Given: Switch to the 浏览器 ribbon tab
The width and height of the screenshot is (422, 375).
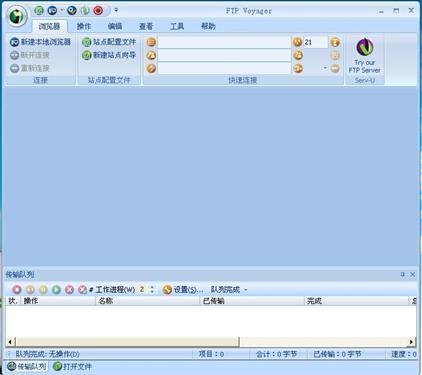Looking at the screenshot, I should 49,26.
